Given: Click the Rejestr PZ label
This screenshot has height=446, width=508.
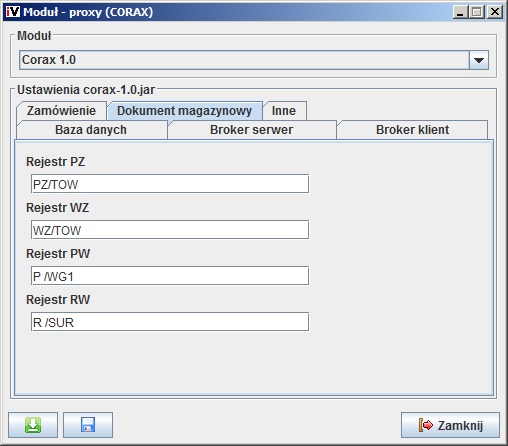Looking at the screenshot, I should (56, 162).
